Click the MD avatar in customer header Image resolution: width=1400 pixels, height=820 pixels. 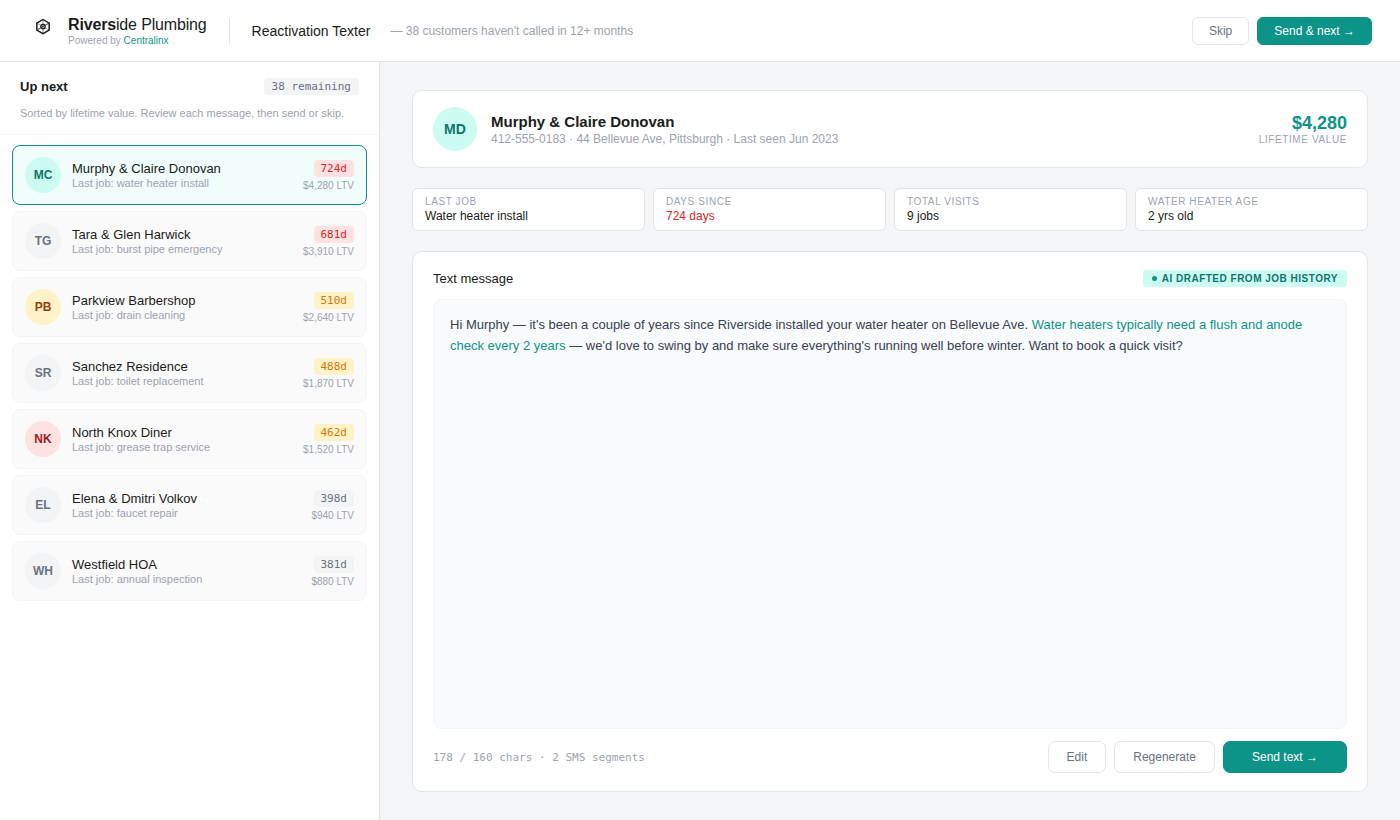click(455, 129)
